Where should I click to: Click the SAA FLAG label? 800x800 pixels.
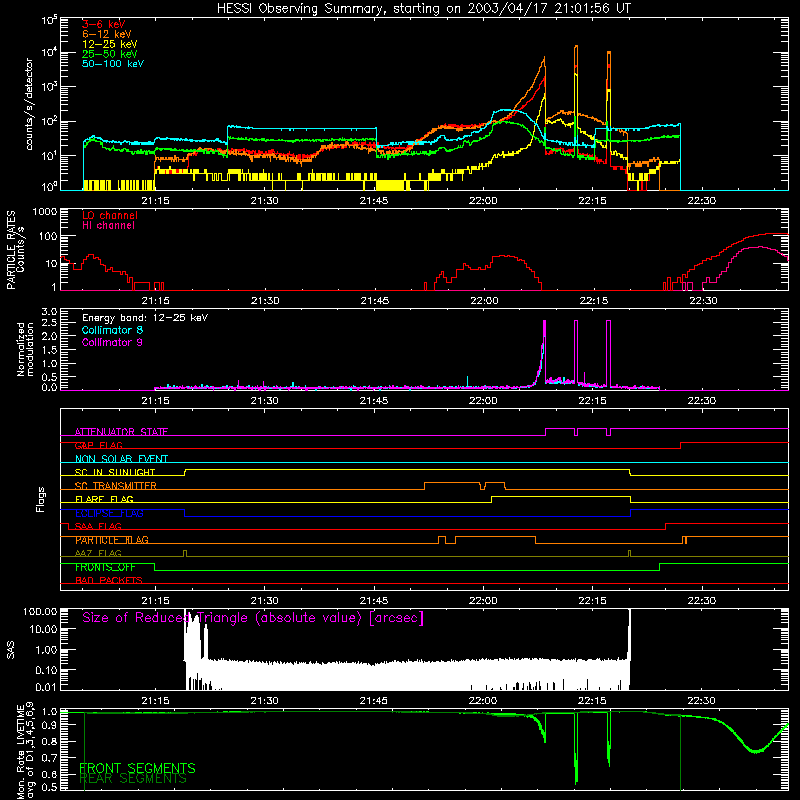(98, 526)
